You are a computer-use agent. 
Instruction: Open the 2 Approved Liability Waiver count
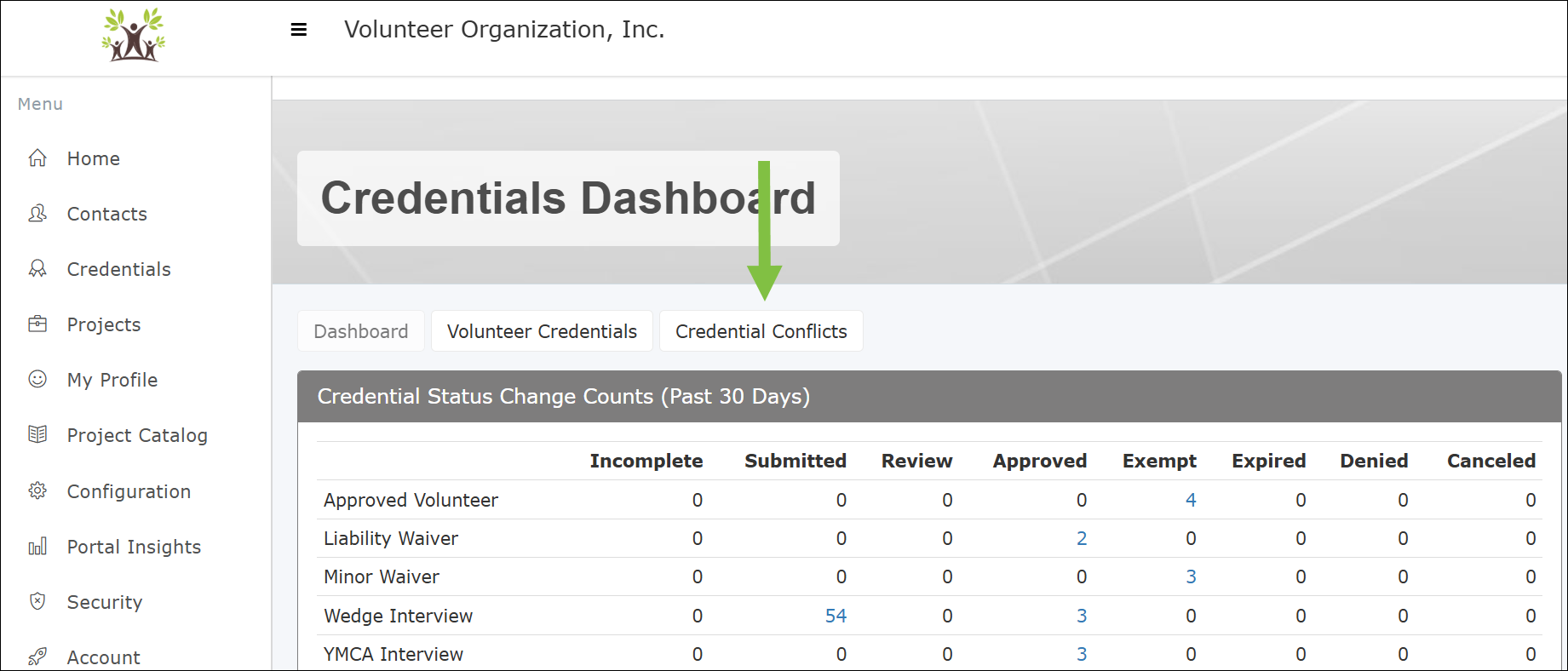click(1082, 538)
